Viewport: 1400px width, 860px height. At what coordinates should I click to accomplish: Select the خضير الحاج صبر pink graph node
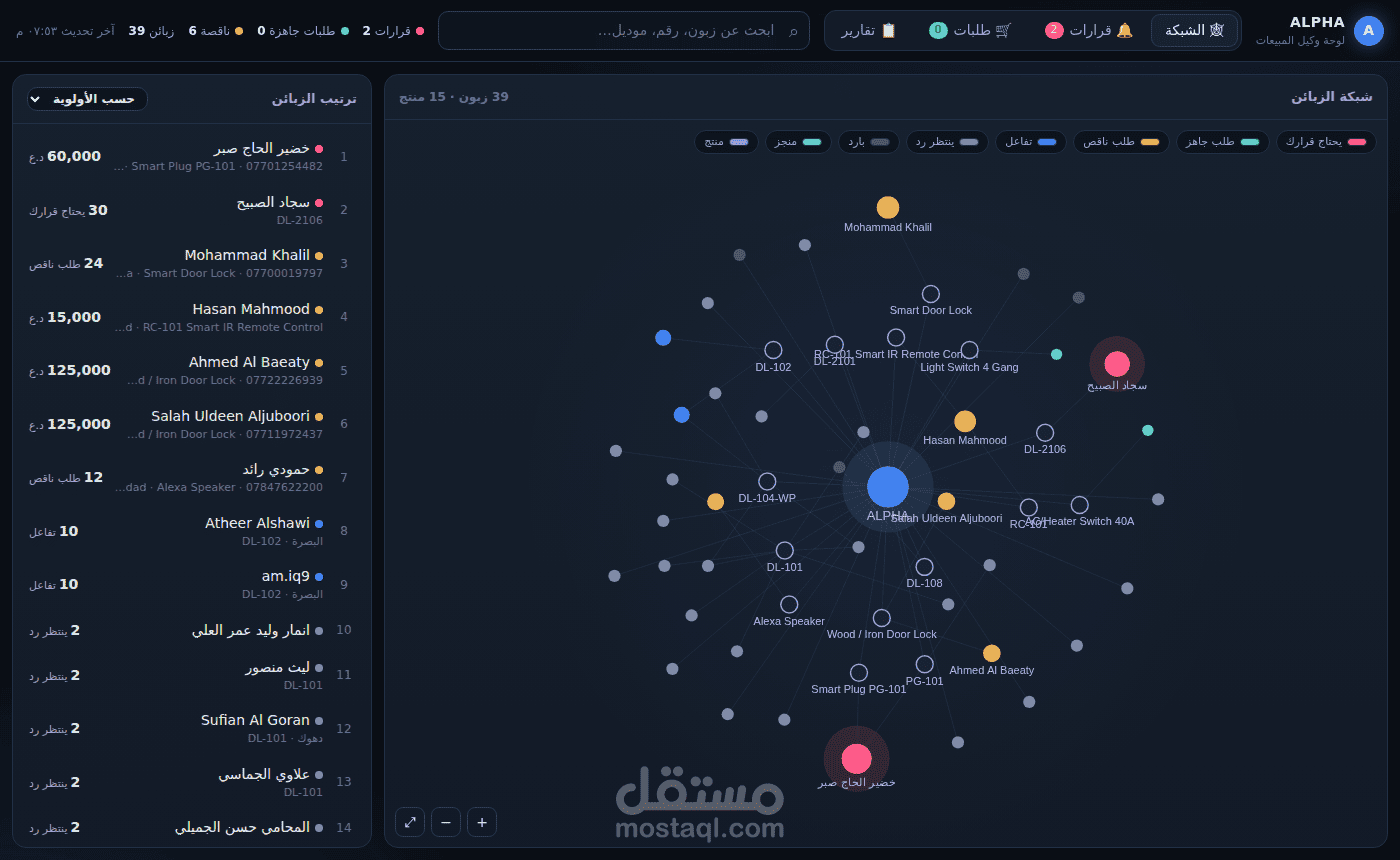pyautogui.click(x=856, y=759)
